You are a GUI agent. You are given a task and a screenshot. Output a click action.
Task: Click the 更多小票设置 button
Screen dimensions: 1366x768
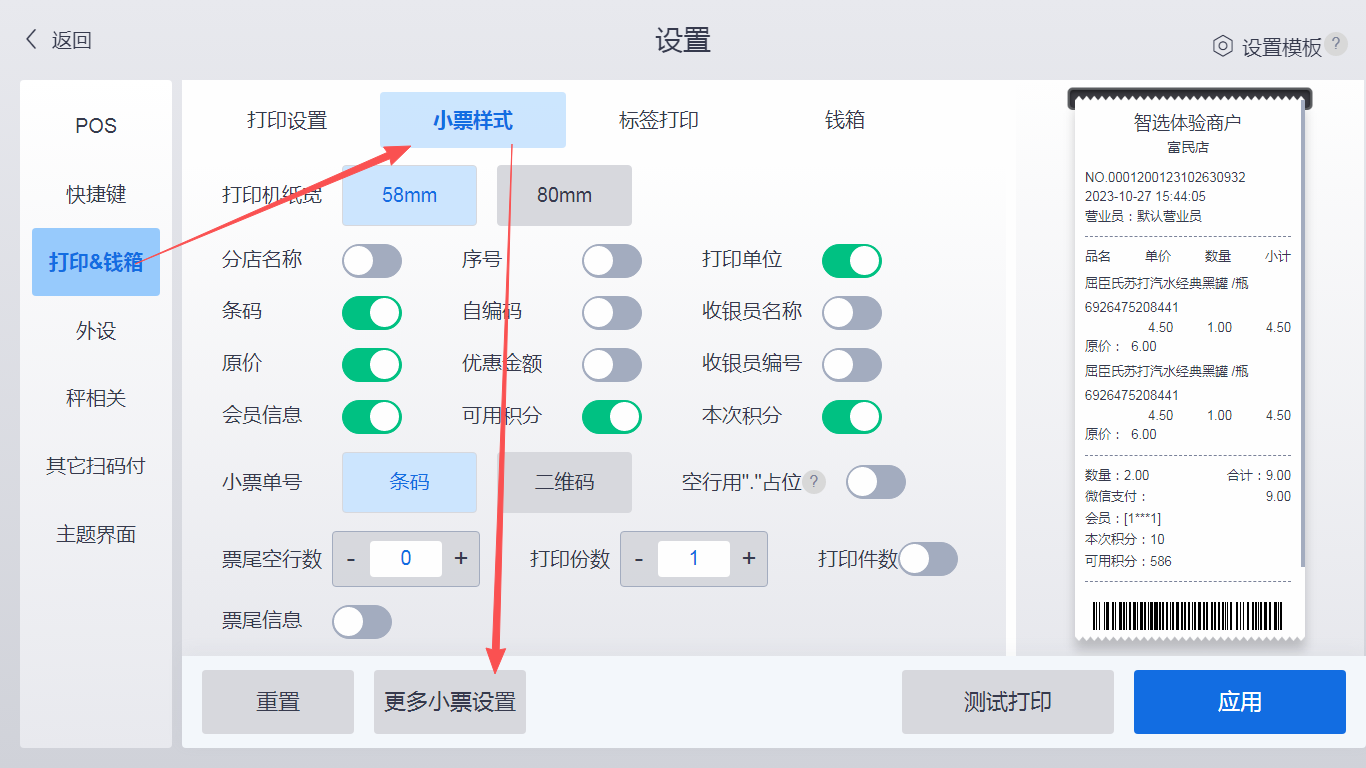click(450, 702)
